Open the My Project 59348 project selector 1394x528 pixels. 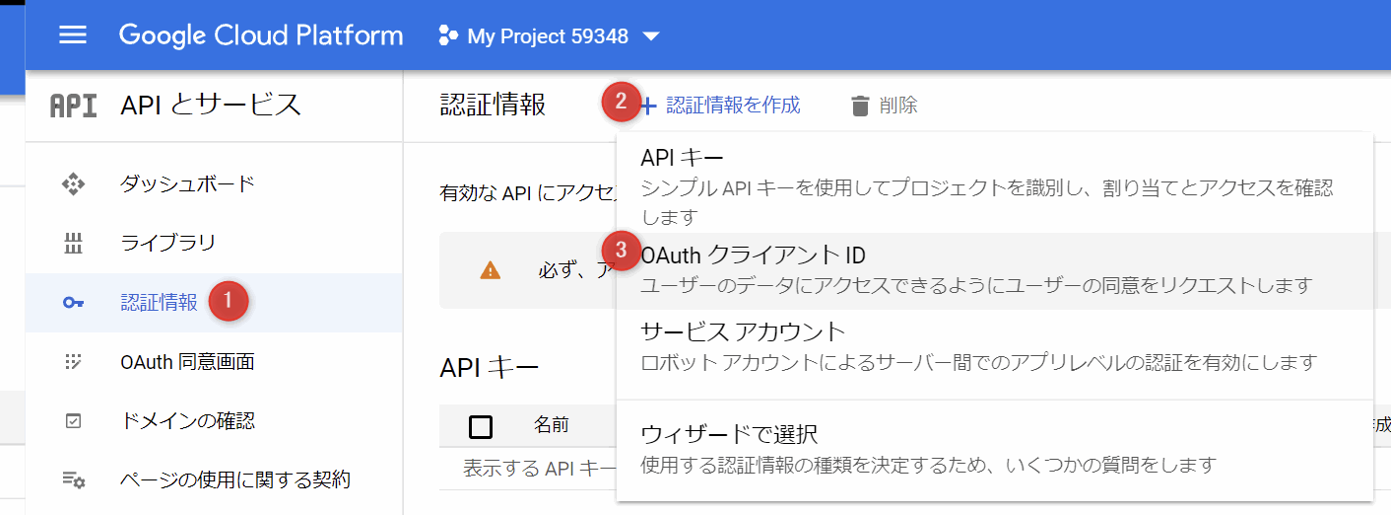[x=549, y=37]
